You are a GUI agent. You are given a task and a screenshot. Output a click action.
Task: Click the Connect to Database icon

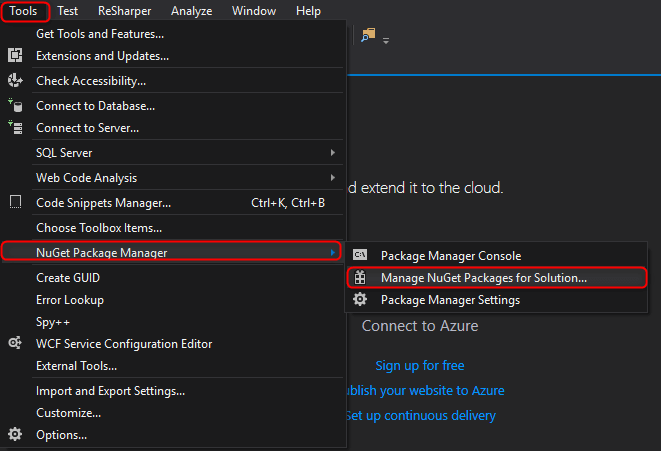[x=15, y=104]
